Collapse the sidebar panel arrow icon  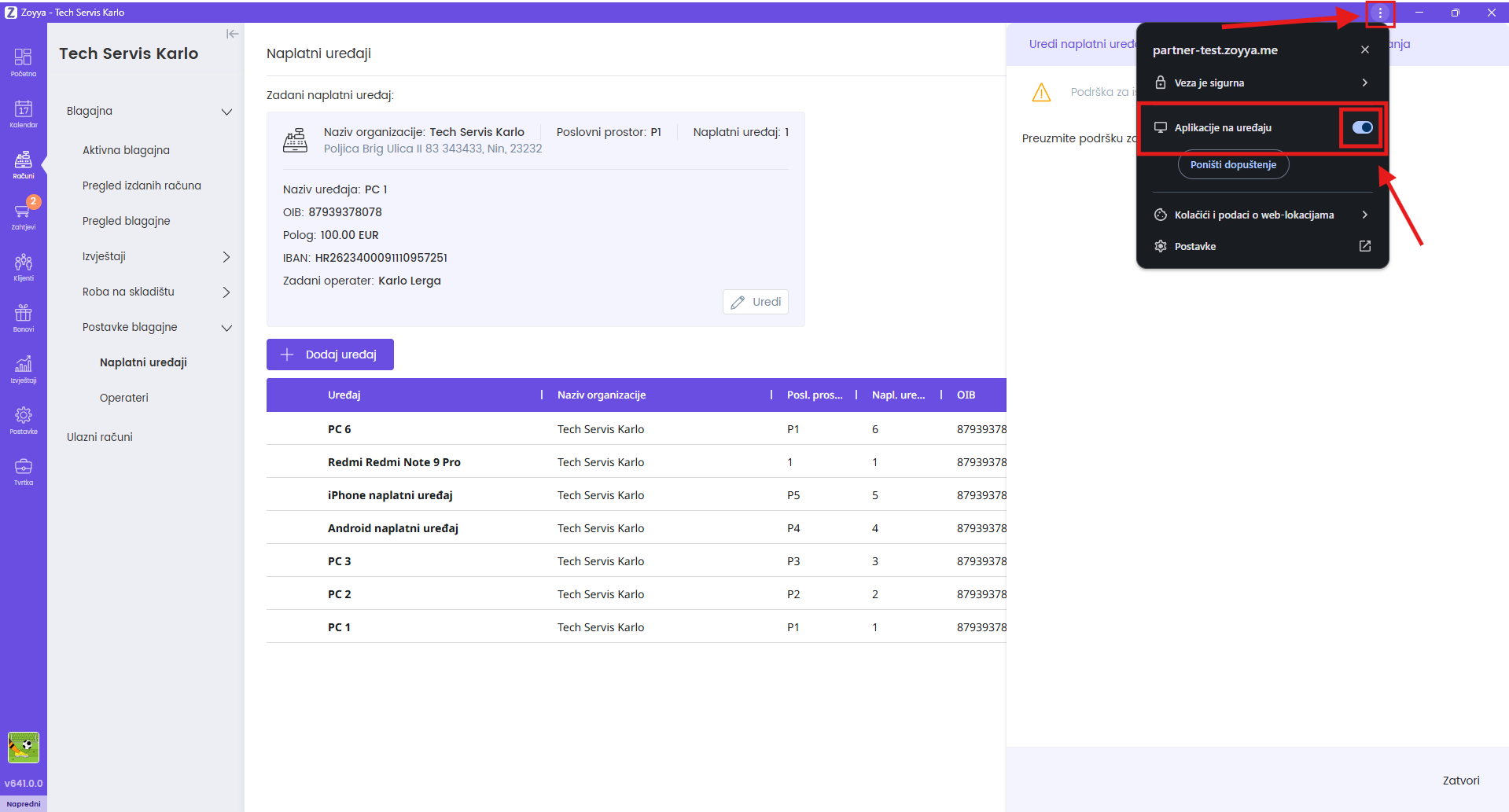point(232,34)
